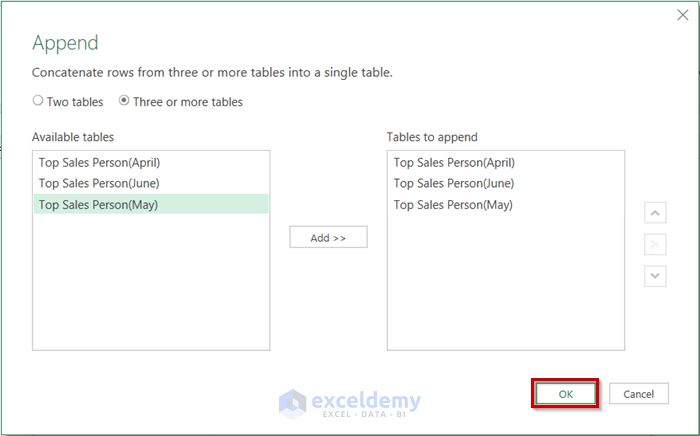Remove the selected table from the append list

[655, 244]
